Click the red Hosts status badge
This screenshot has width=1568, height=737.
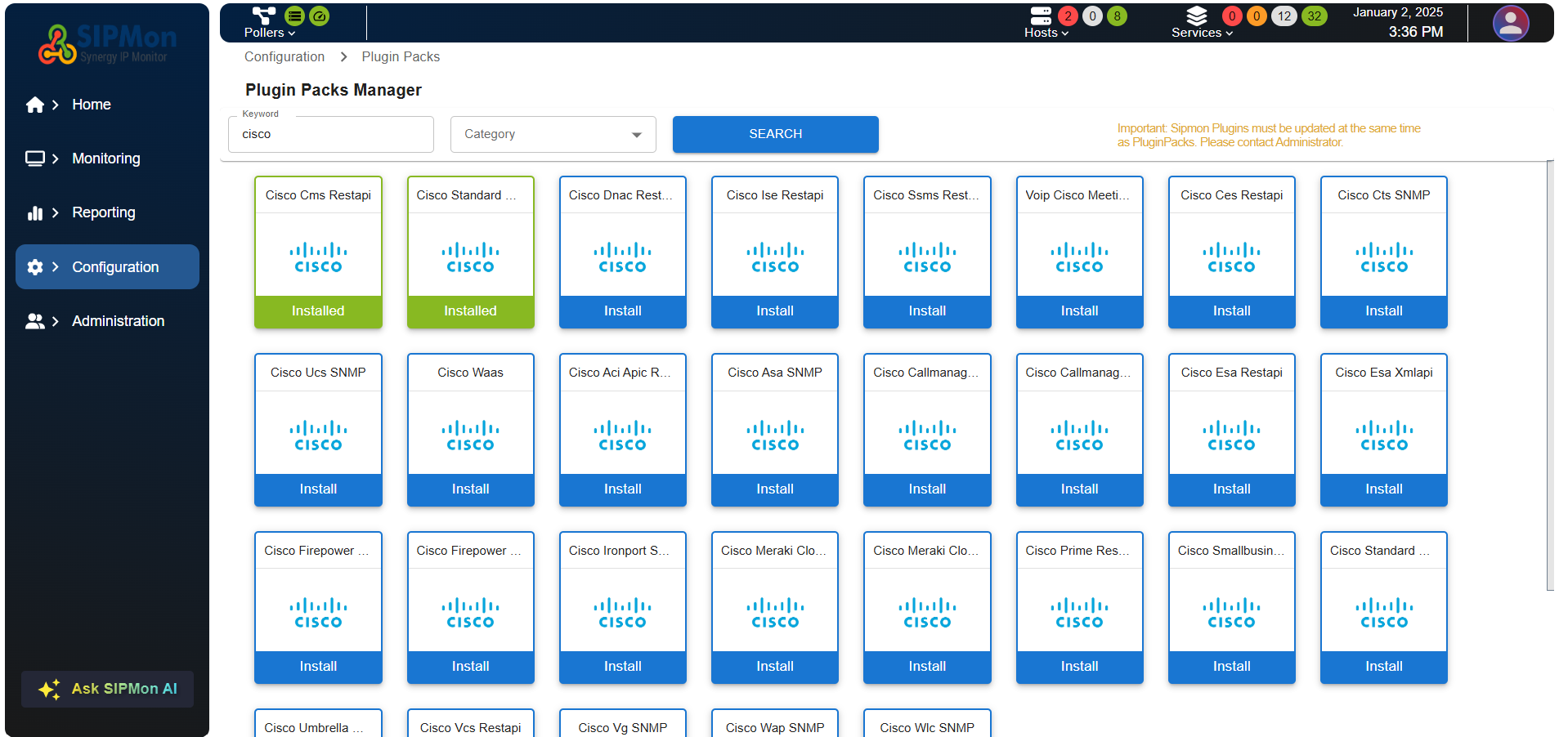click(1067, 16)
